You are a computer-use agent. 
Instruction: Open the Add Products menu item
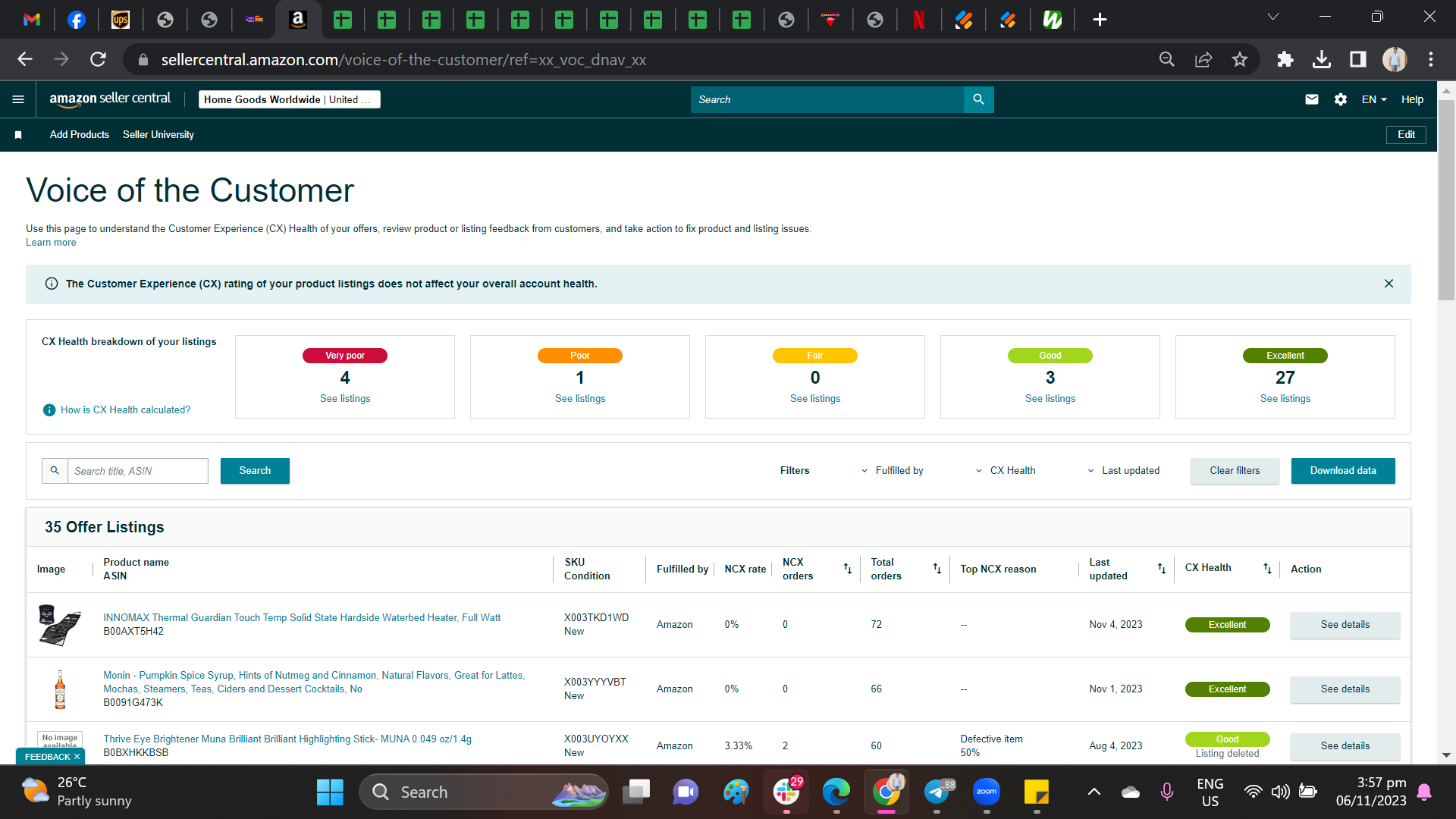click(x=80, y=135)
